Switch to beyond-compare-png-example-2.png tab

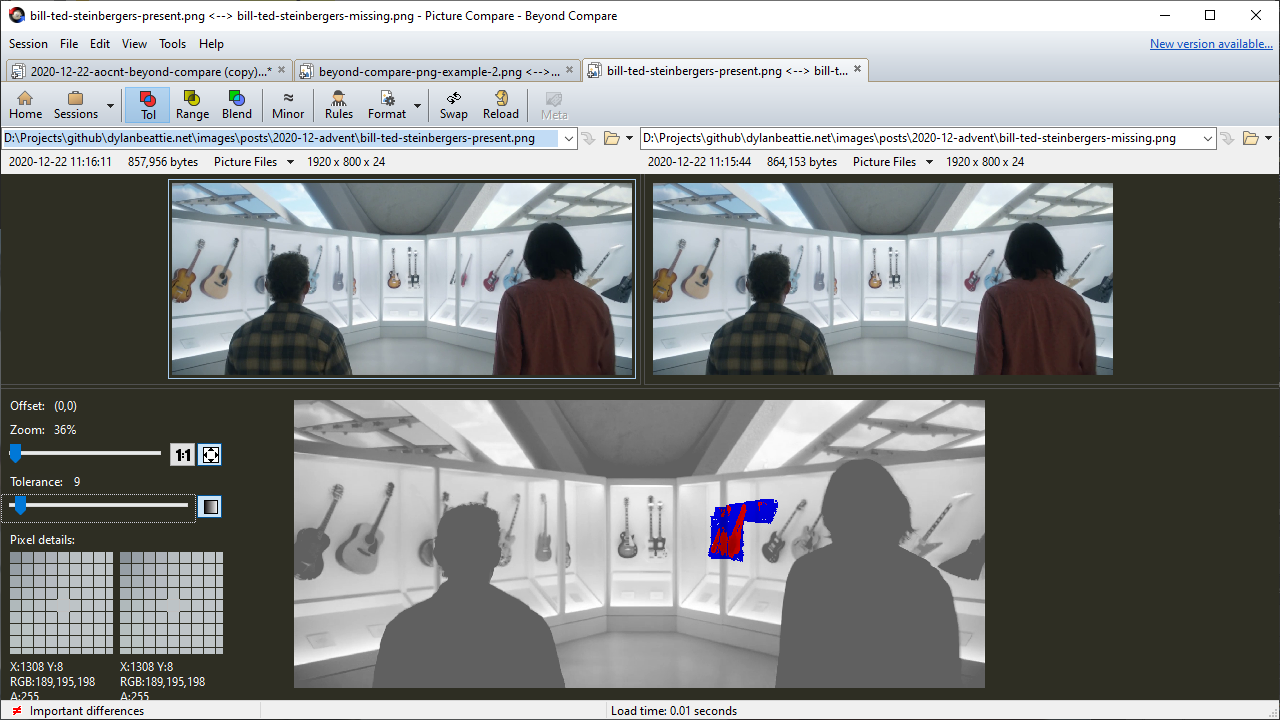click(438, 71)
